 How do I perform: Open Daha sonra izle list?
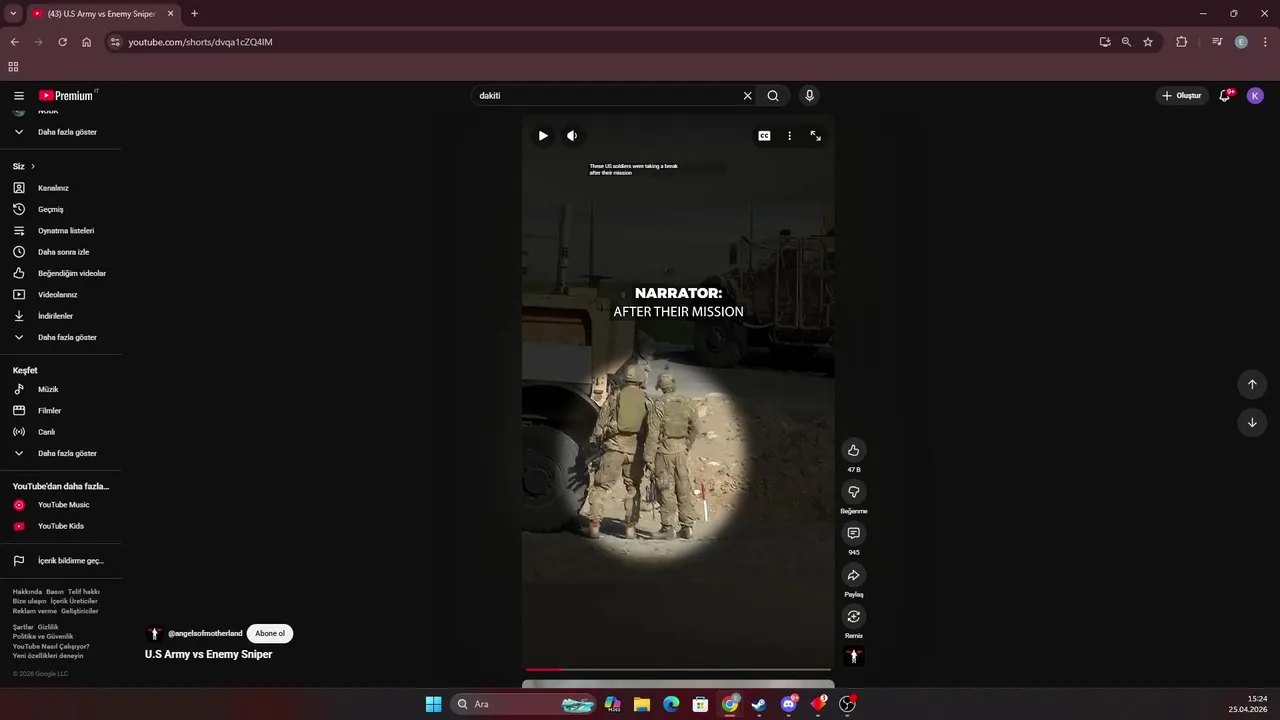pos(61,252)
